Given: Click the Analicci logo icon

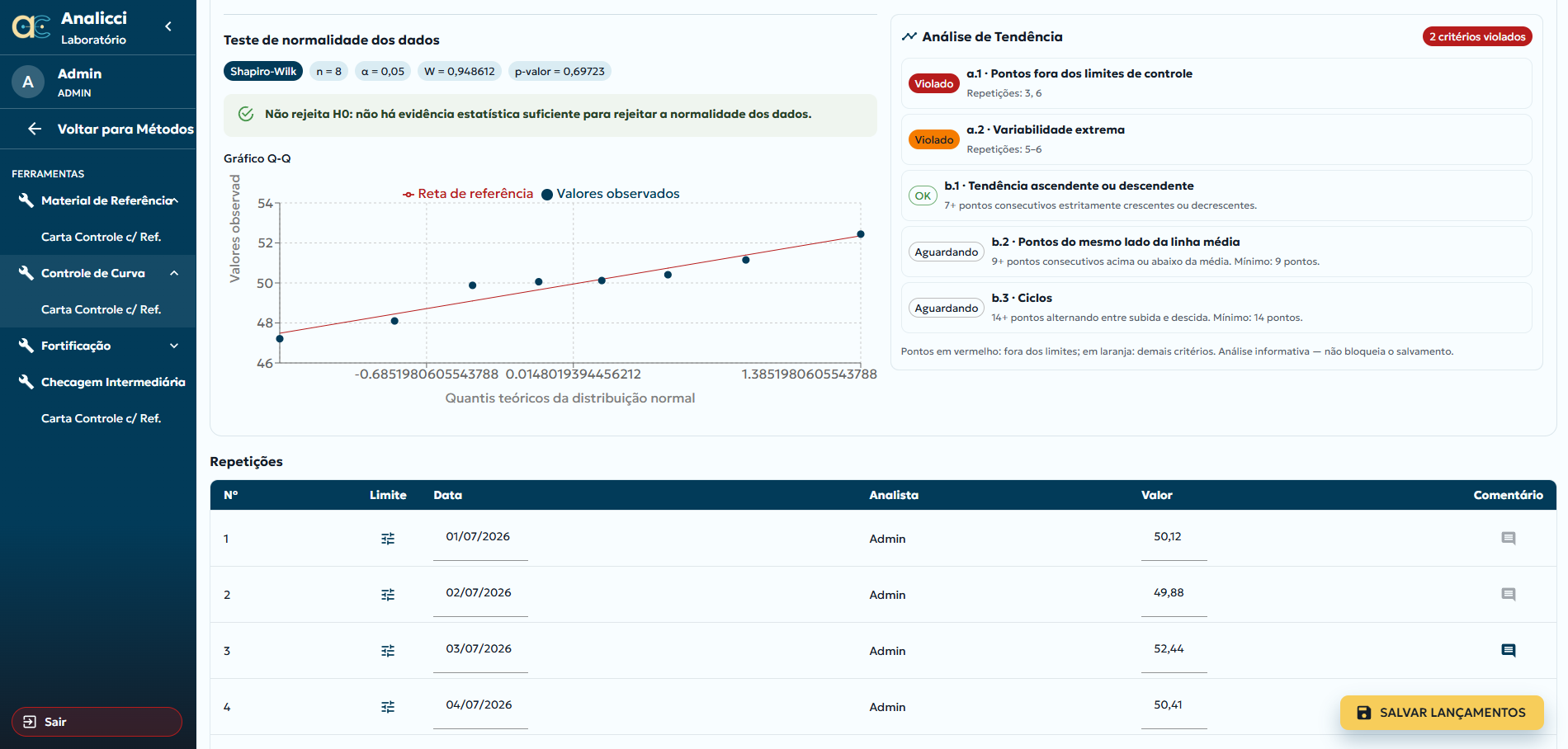Looking at the screenshot, I should pos(31,27).
